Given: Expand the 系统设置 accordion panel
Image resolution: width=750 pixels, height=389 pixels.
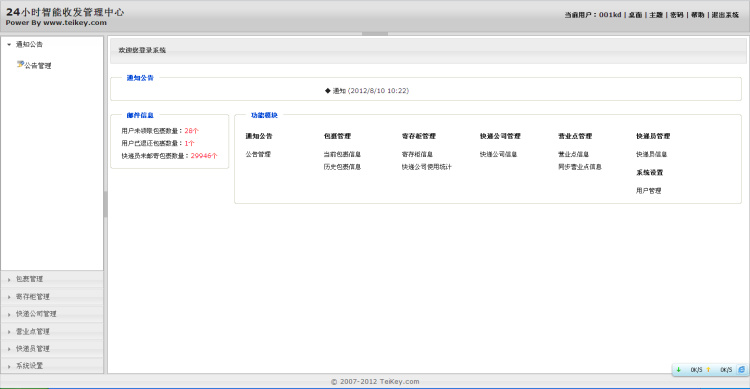Looking at the screenshot, I should pyautogui.click(x=52, y=366).
